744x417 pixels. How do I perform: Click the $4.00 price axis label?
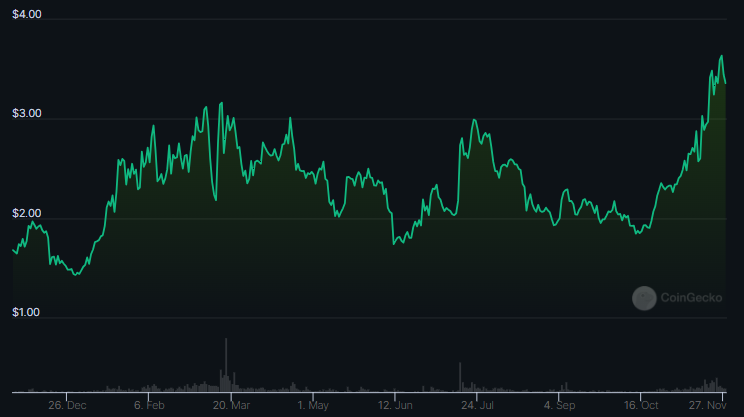tap(27, 14)
